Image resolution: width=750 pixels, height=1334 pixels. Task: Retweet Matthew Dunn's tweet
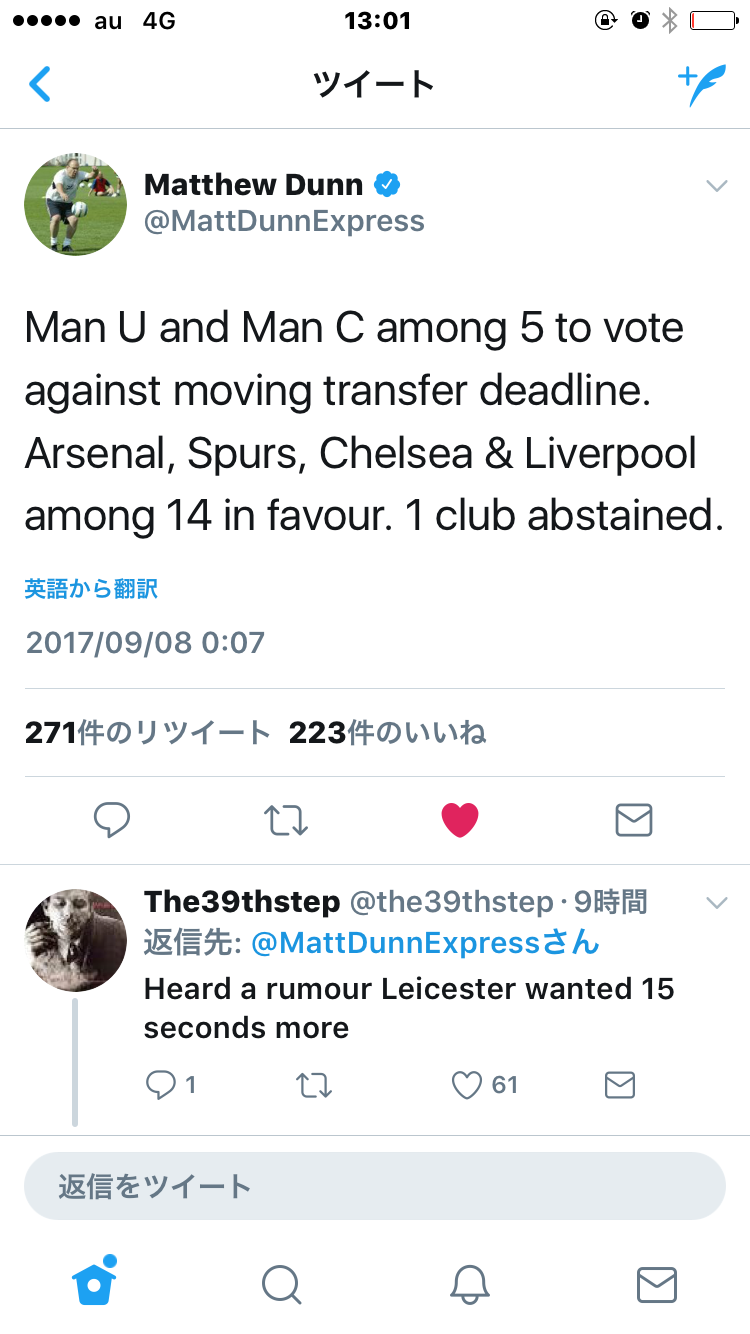click(286, 820)
